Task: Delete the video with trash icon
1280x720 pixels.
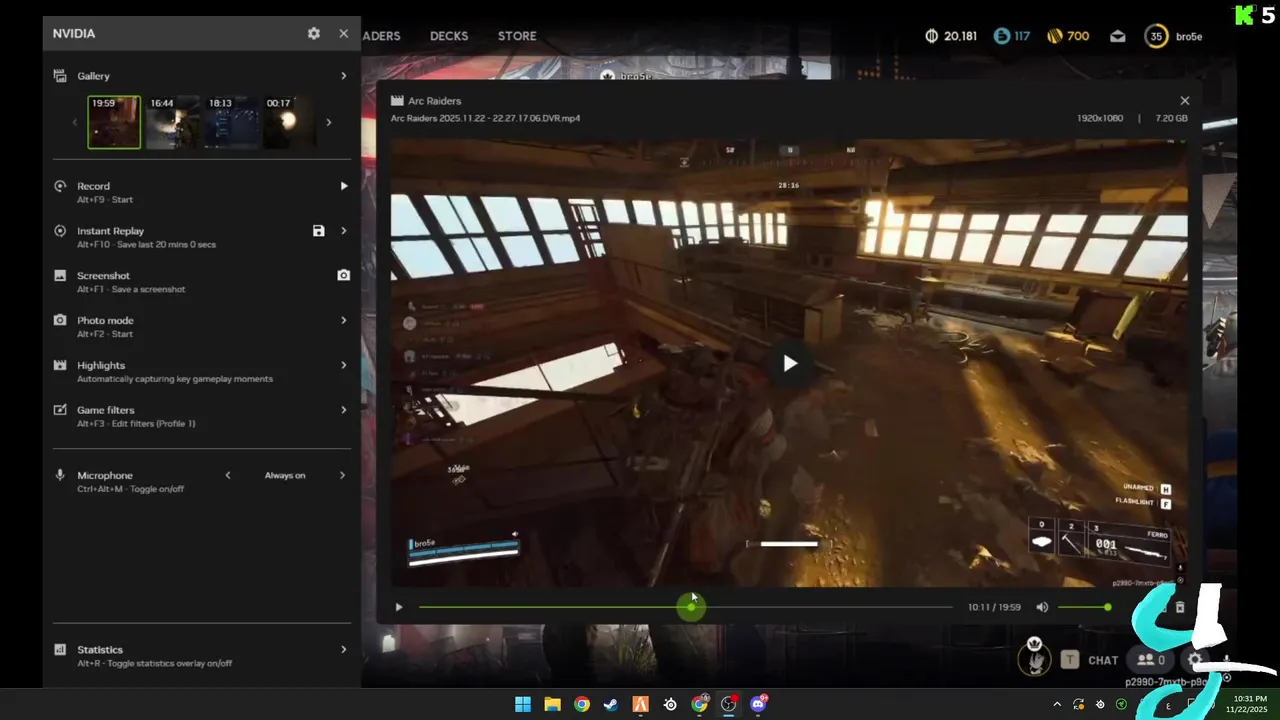Action: pyautogui.click(x=1180, y=607)
